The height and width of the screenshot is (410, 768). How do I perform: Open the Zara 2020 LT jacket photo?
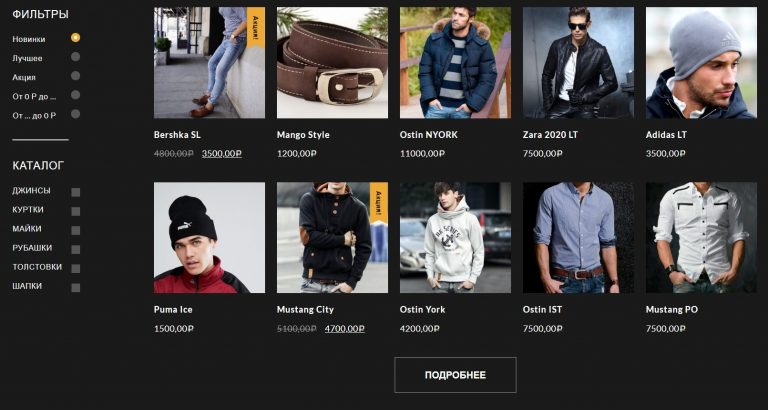578,63
